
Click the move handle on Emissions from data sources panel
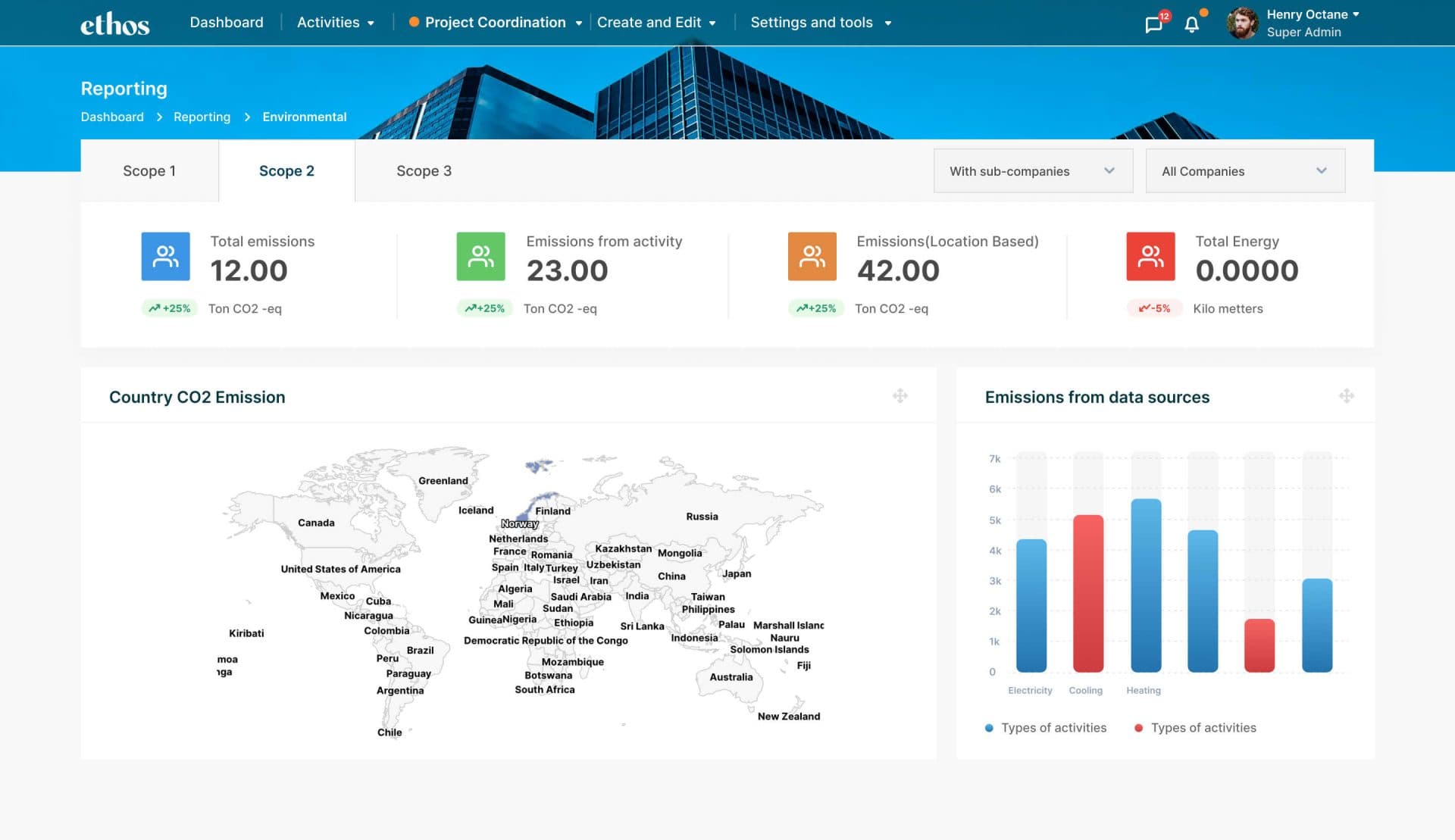[1347, 395]
